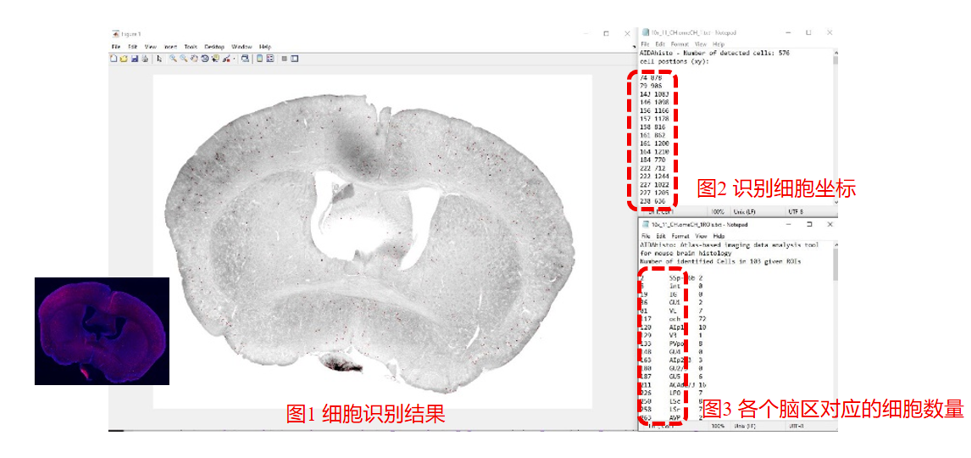Click Save Figure icon in Figure 1 toolbar

(134, 59)
